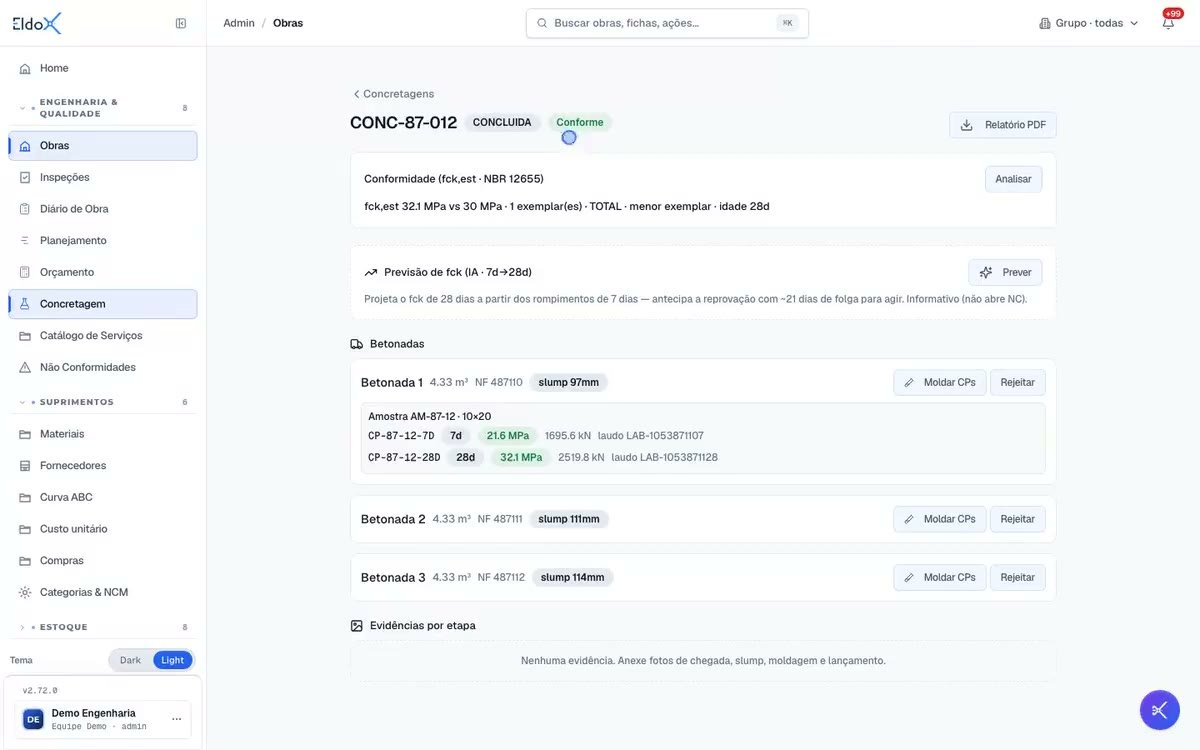This screenshot has width=1200, height=750.
Task: Switch theme to Light
Action: (x=172, y=660)
